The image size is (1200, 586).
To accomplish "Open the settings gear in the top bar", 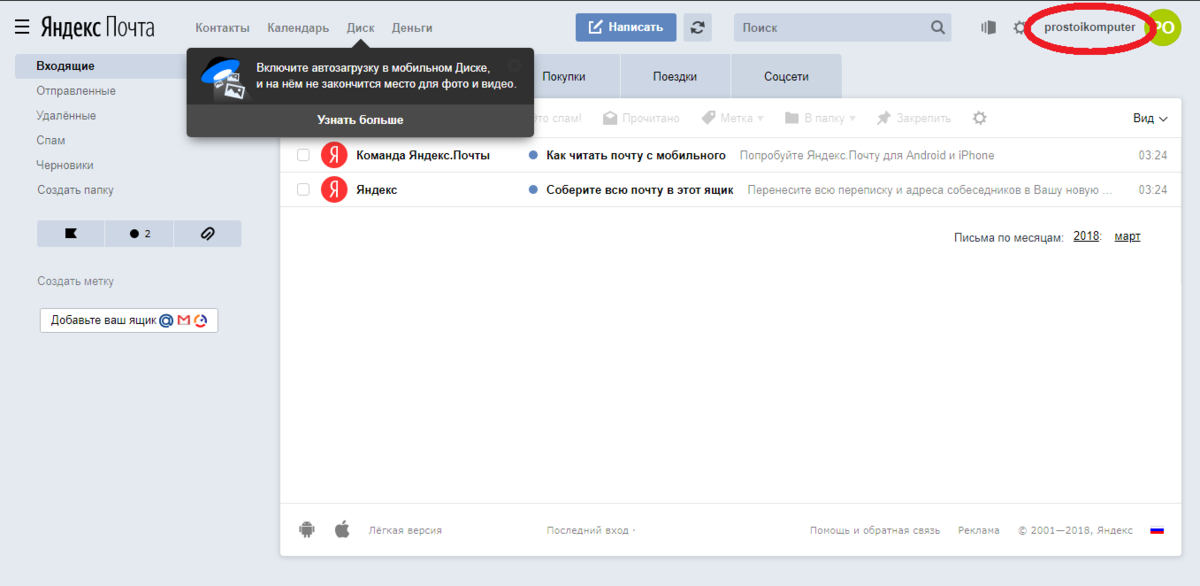I will [x=1020, y=27].
